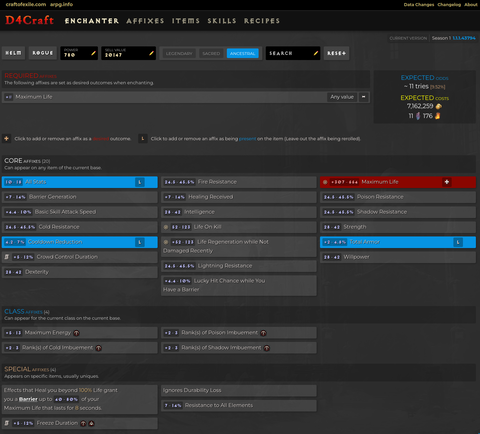Select the Lightning Resistance affix
This screenshot has width=480, height=434.
239,266
